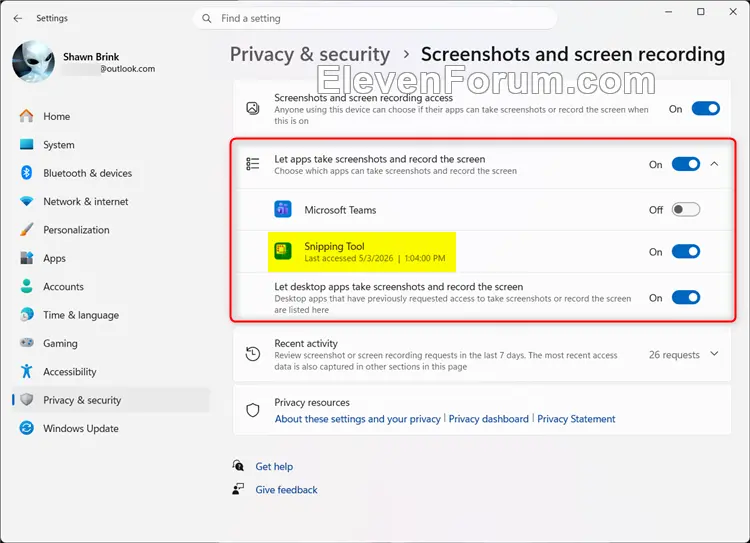Open Personalization settings
This screenshot has width=750, height=543.
coord(111,230)
